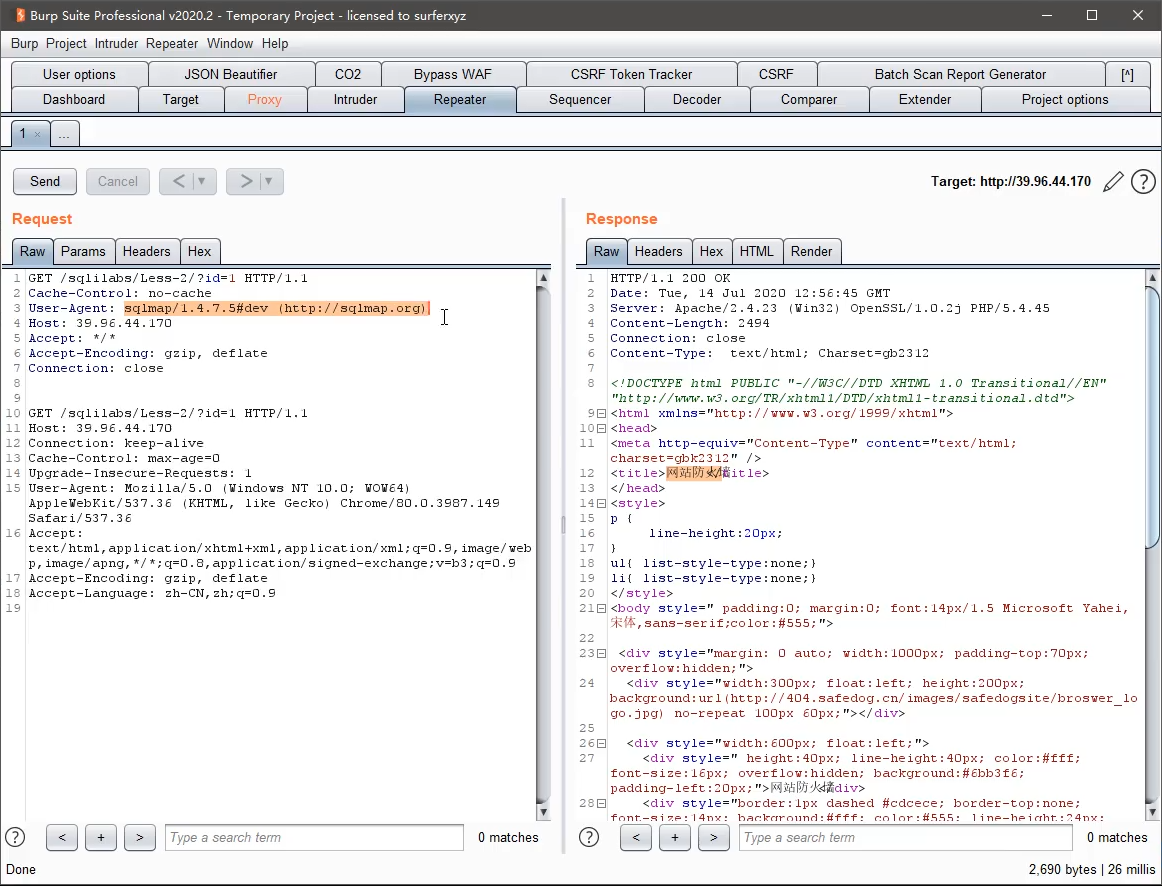Viewport: 1162px width, 886px height.
Task: Click the request pane scroll up arrow
Action: click(543, 278)
